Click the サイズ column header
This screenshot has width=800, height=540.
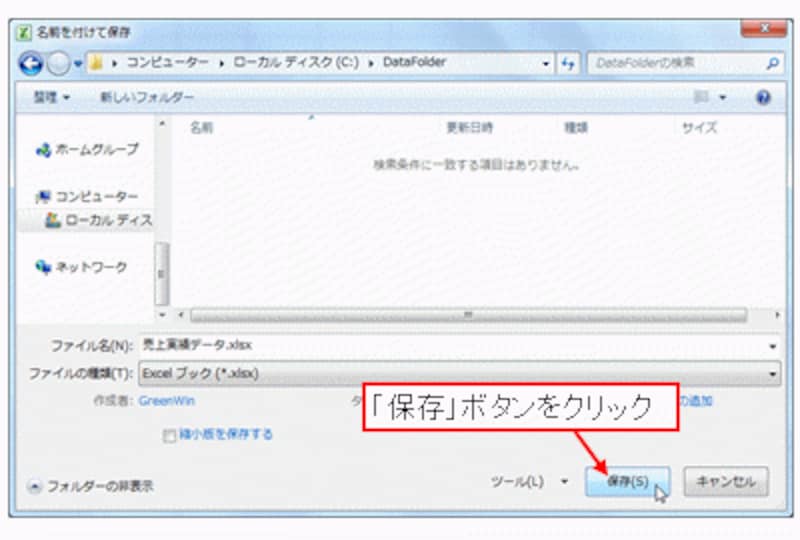[x=699, y=128]
